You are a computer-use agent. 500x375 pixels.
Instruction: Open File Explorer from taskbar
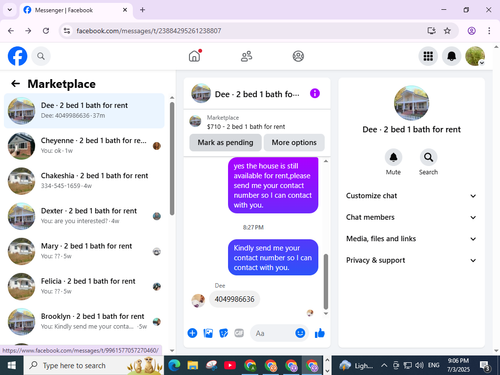tap(193, 365)
